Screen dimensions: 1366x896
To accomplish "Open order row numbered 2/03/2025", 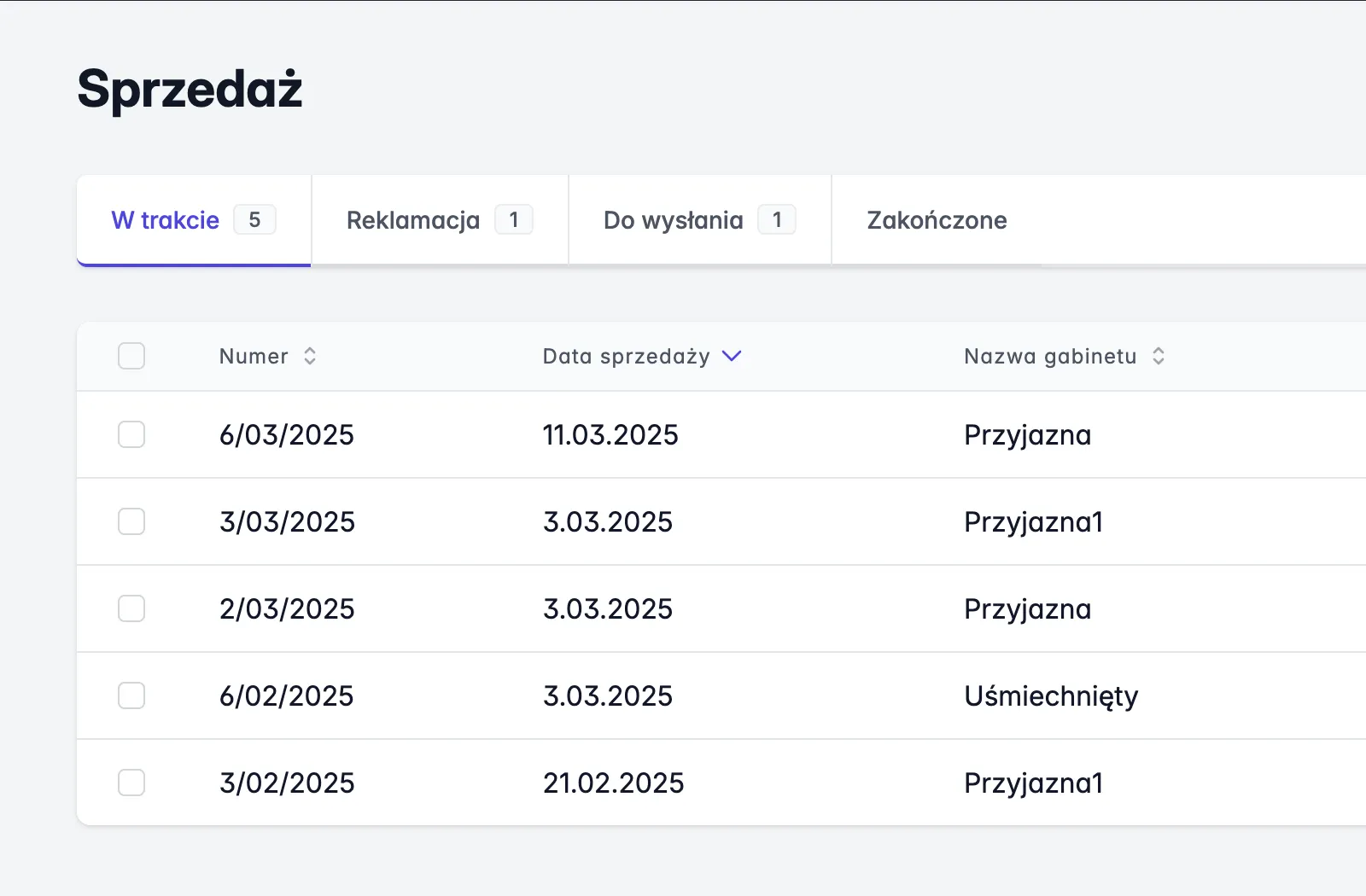I will [x=288, y=608].
